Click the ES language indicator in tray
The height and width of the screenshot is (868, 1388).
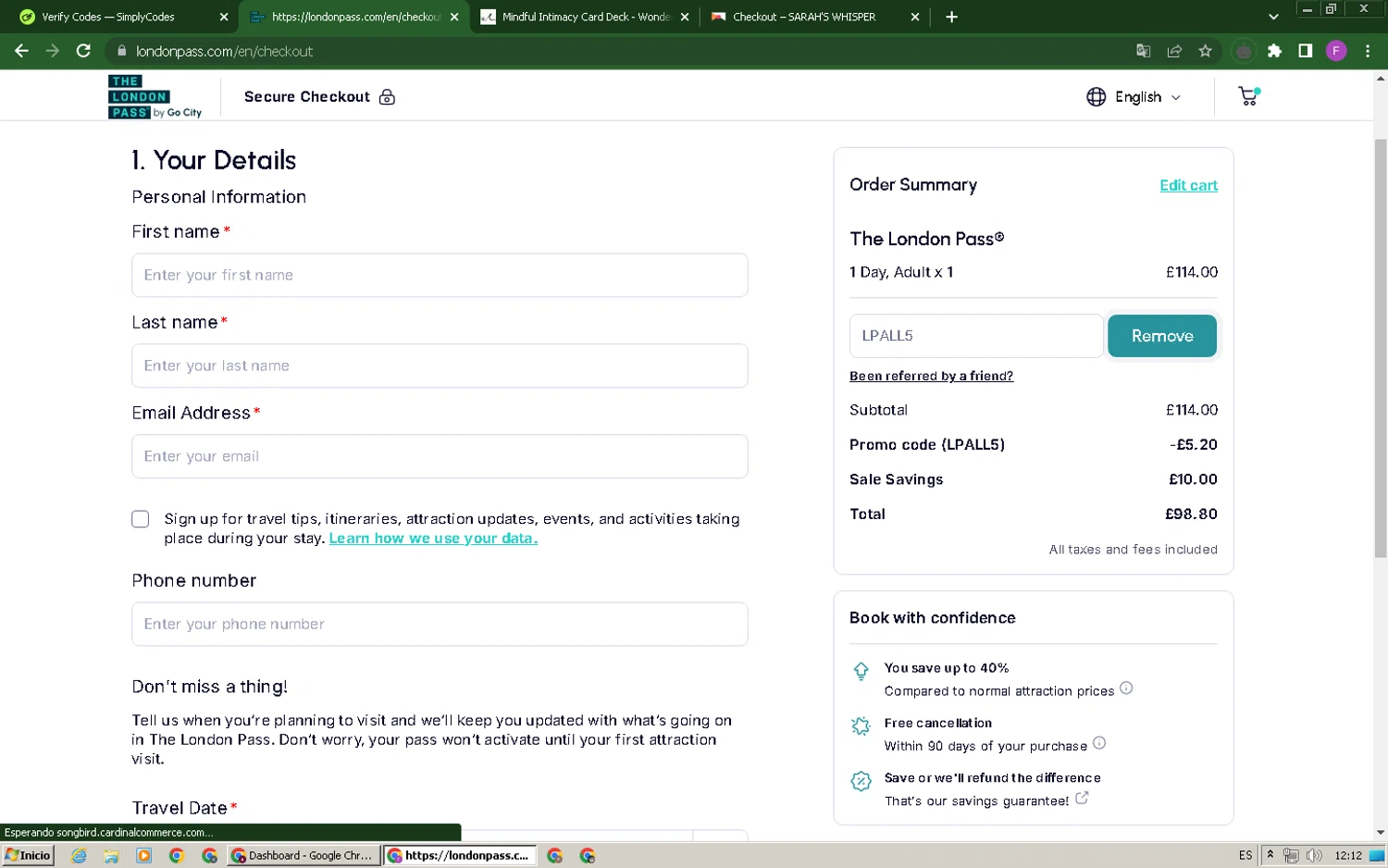pos(1245,855)
